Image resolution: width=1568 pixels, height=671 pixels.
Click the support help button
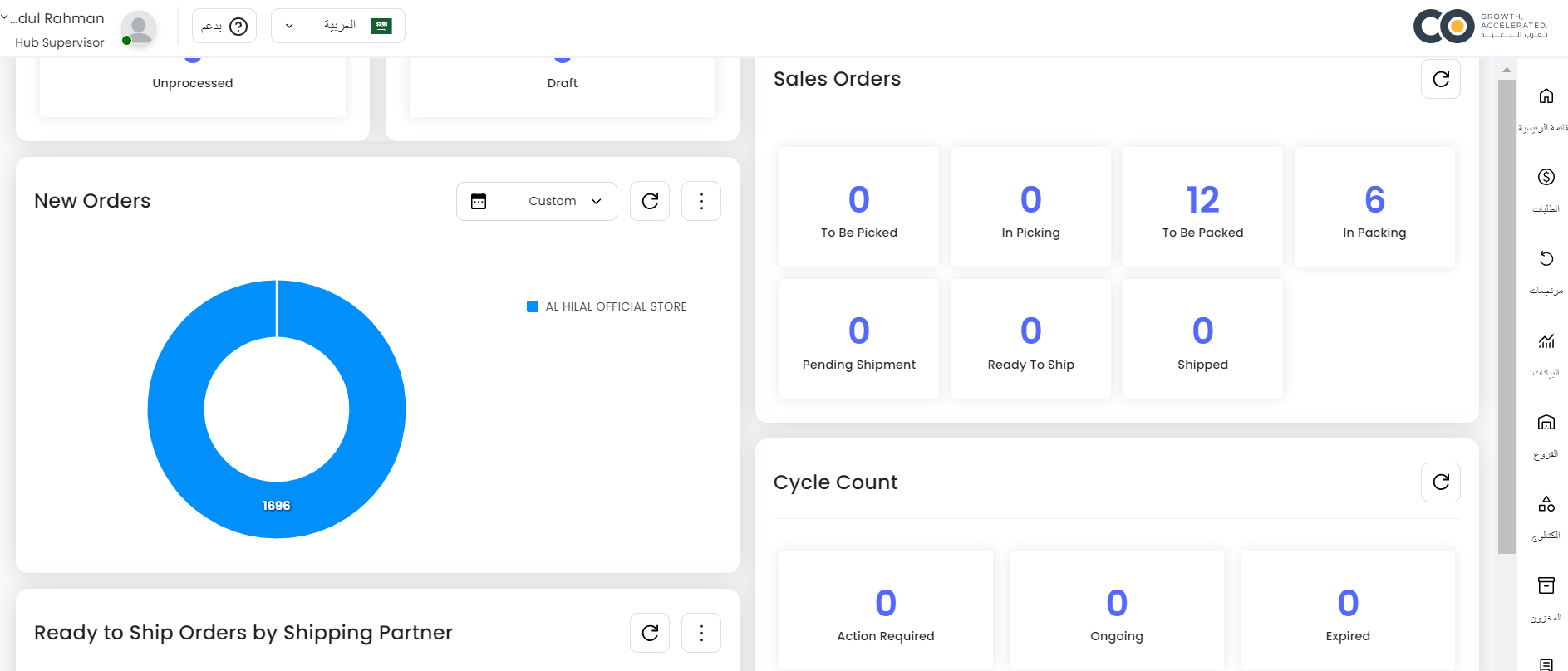click(224, 27)
